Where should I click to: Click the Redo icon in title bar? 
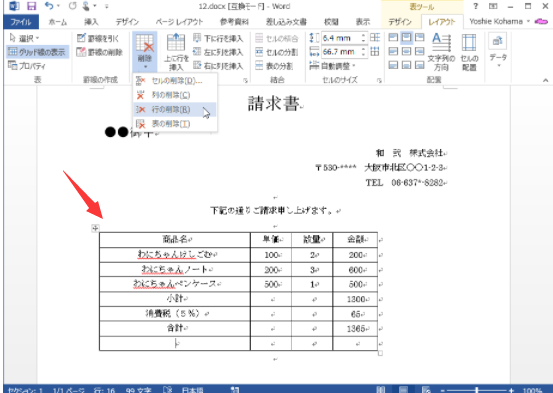tap(73, 6)
